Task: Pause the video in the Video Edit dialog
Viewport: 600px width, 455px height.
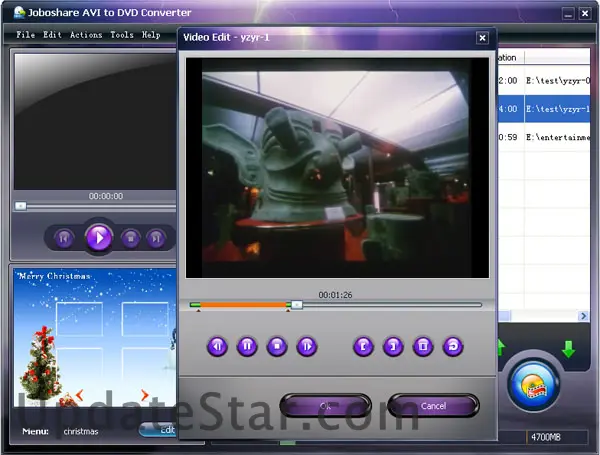Action: pyautogui.click(x=246, y=347)
